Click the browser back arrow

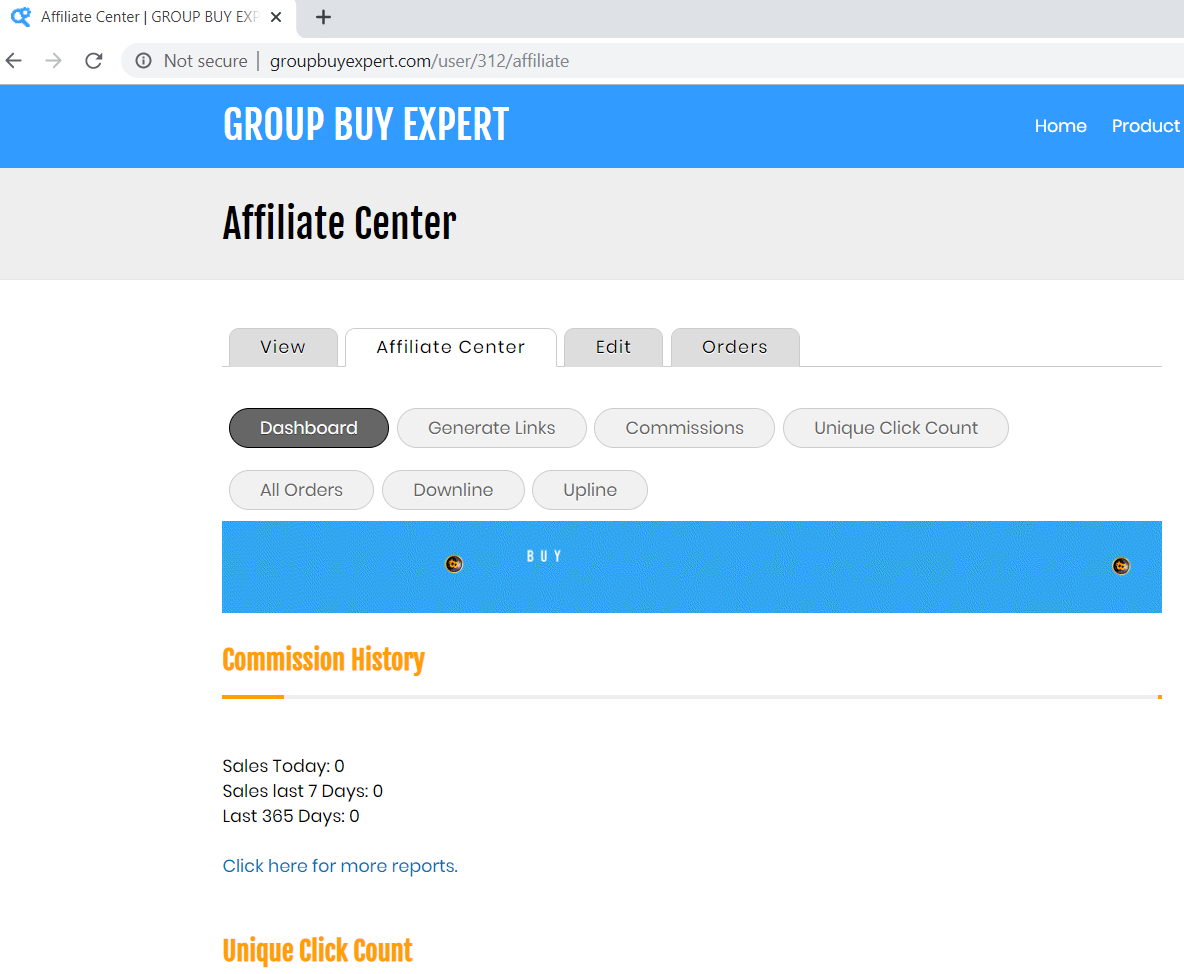coord(14,61)
